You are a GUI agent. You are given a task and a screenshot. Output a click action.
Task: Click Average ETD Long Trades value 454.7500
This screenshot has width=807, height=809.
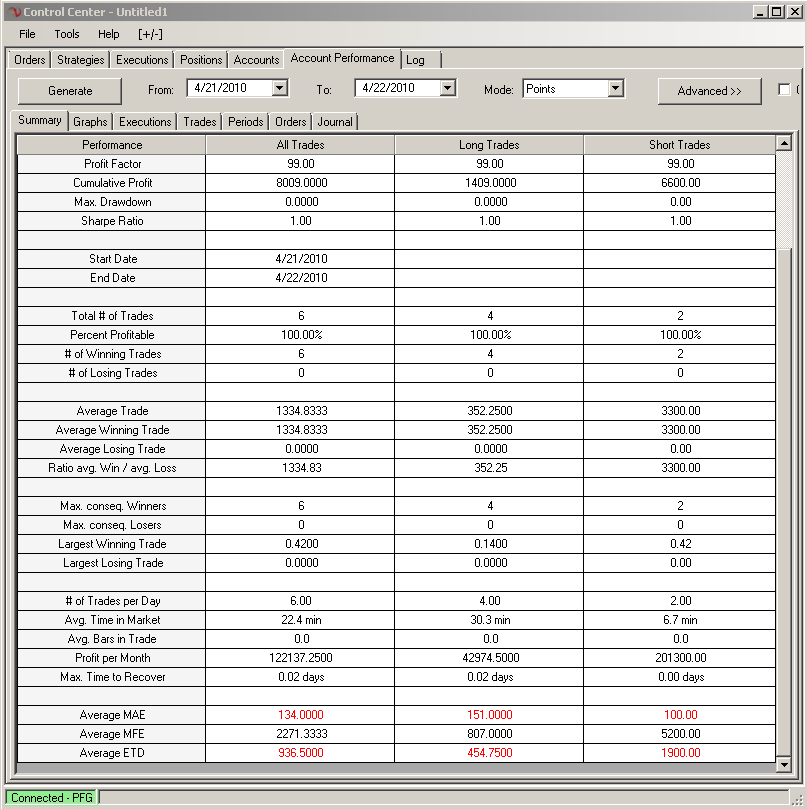pyautogui.click(x=490, y=753)
